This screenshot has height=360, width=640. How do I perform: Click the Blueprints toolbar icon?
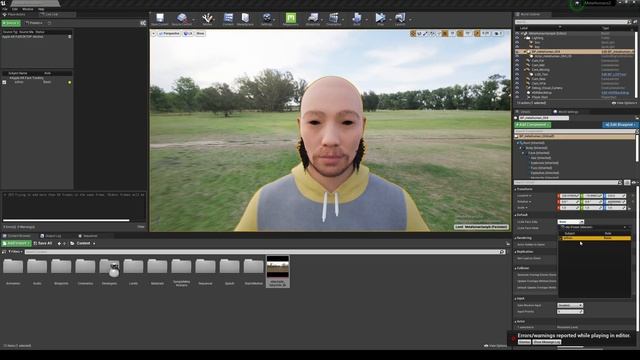tap(313, 19)
